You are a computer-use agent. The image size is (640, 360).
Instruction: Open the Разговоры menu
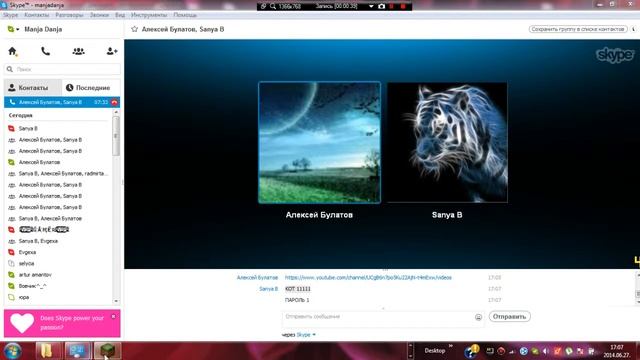pyautogui.click(x=69, y=15)
